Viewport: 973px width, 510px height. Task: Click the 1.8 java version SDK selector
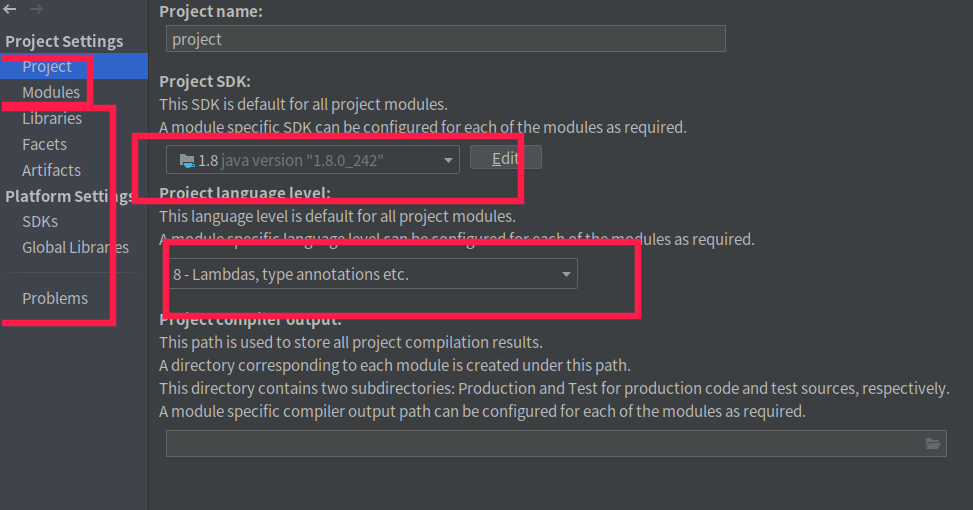point(313,160)
